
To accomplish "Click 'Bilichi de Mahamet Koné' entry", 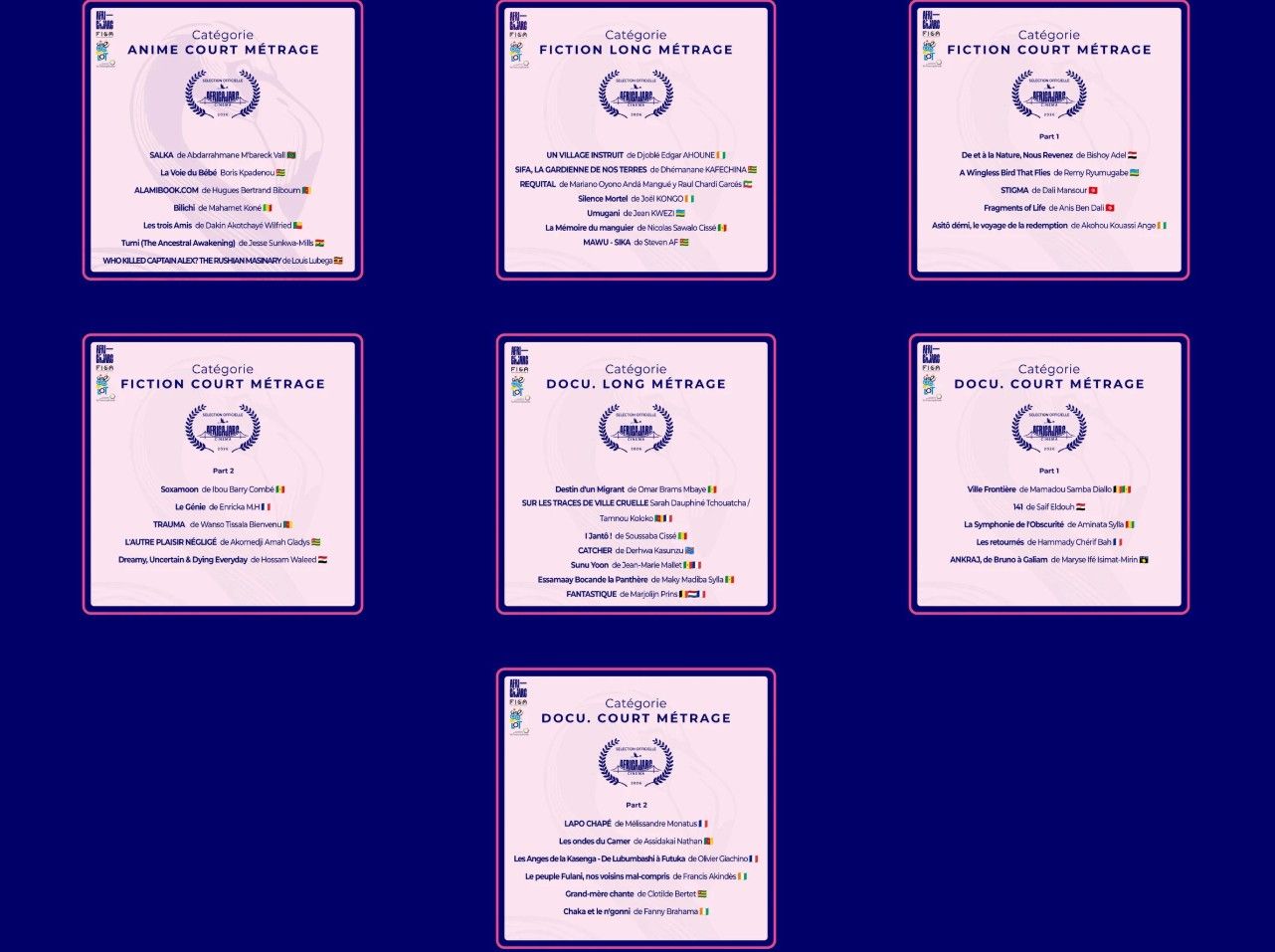I will tap(223, 208).
